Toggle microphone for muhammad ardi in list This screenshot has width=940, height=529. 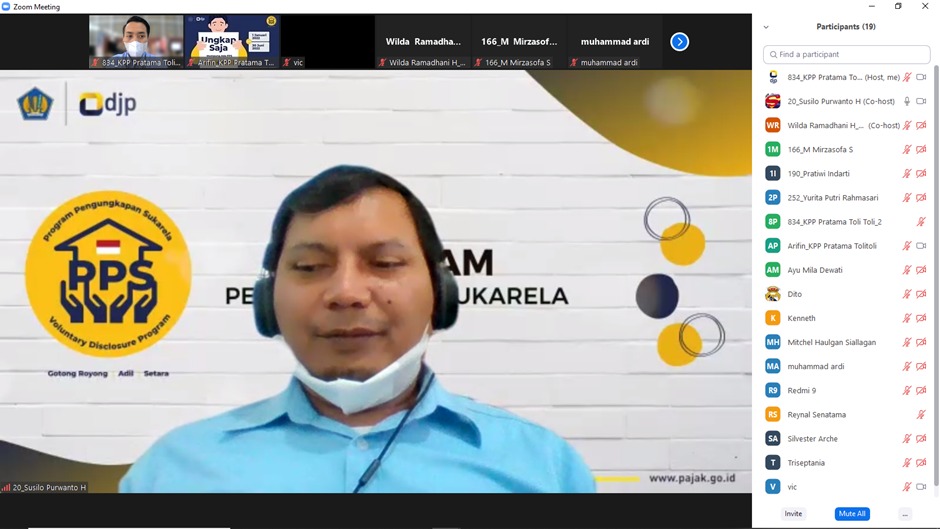click(907, 367)
